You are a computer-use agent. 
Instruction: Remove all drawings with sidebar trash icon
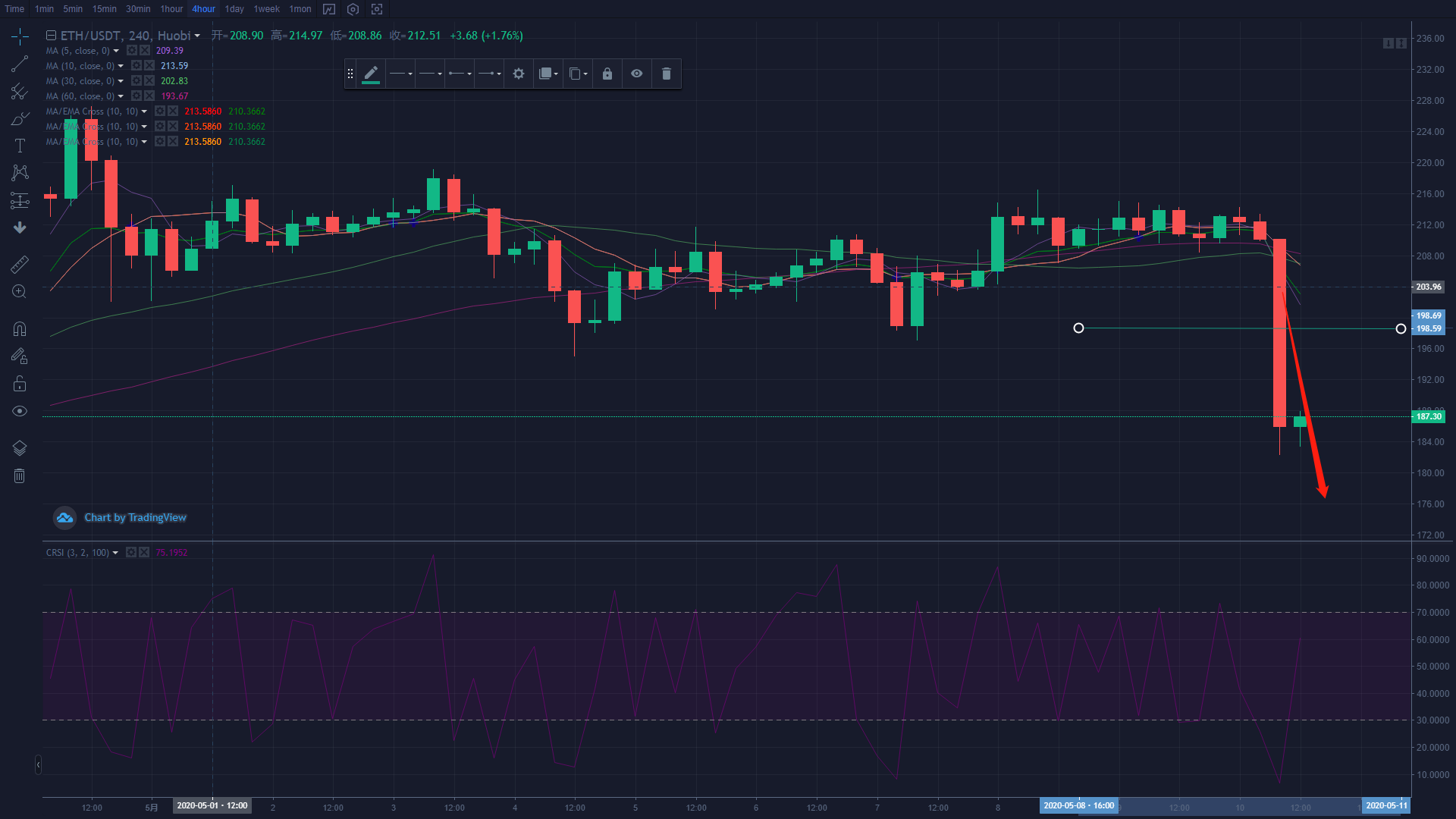pyautogui.click(x=20, y=475)
